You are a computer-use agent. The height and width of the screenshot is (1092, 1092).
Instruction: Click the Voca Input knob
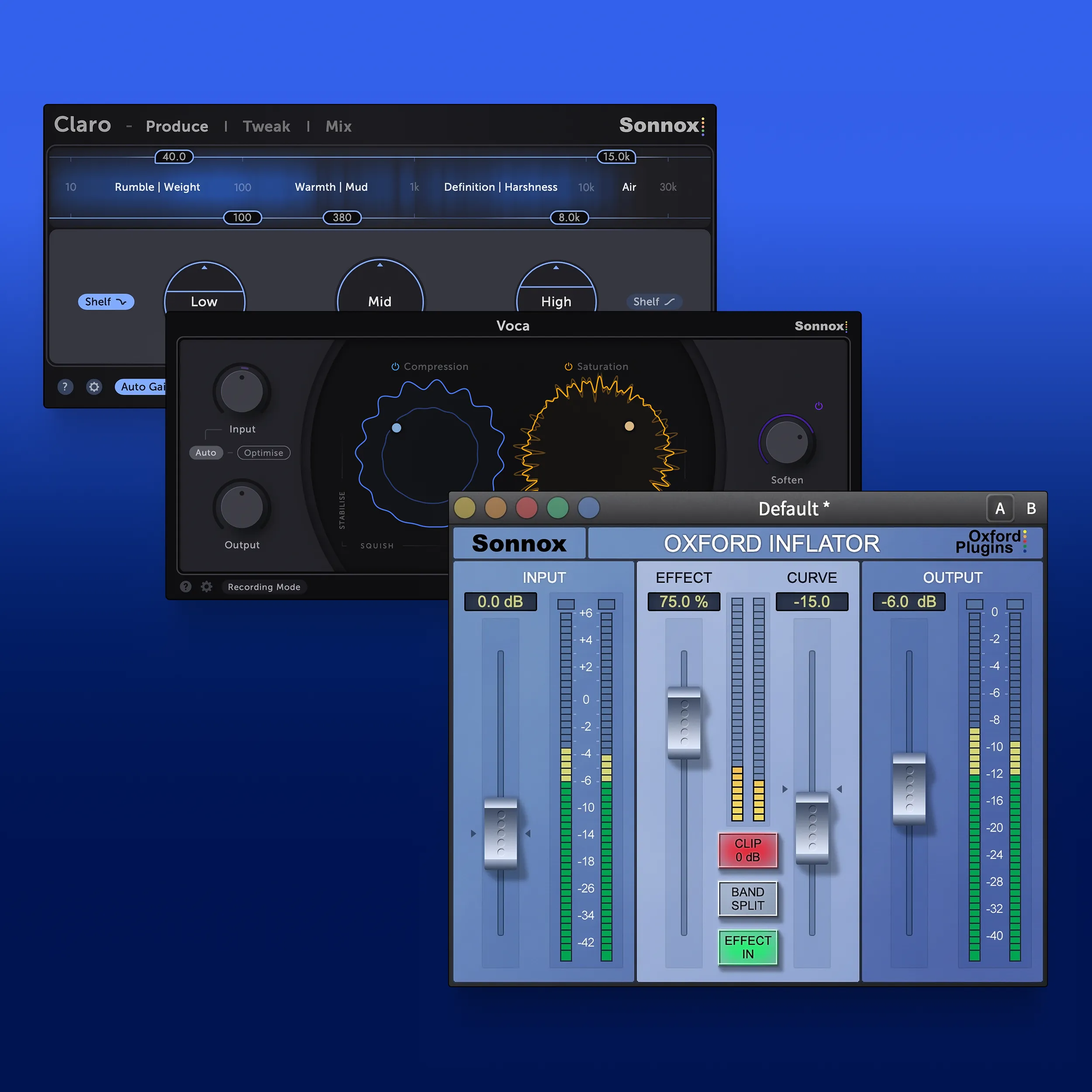[242, 391]
